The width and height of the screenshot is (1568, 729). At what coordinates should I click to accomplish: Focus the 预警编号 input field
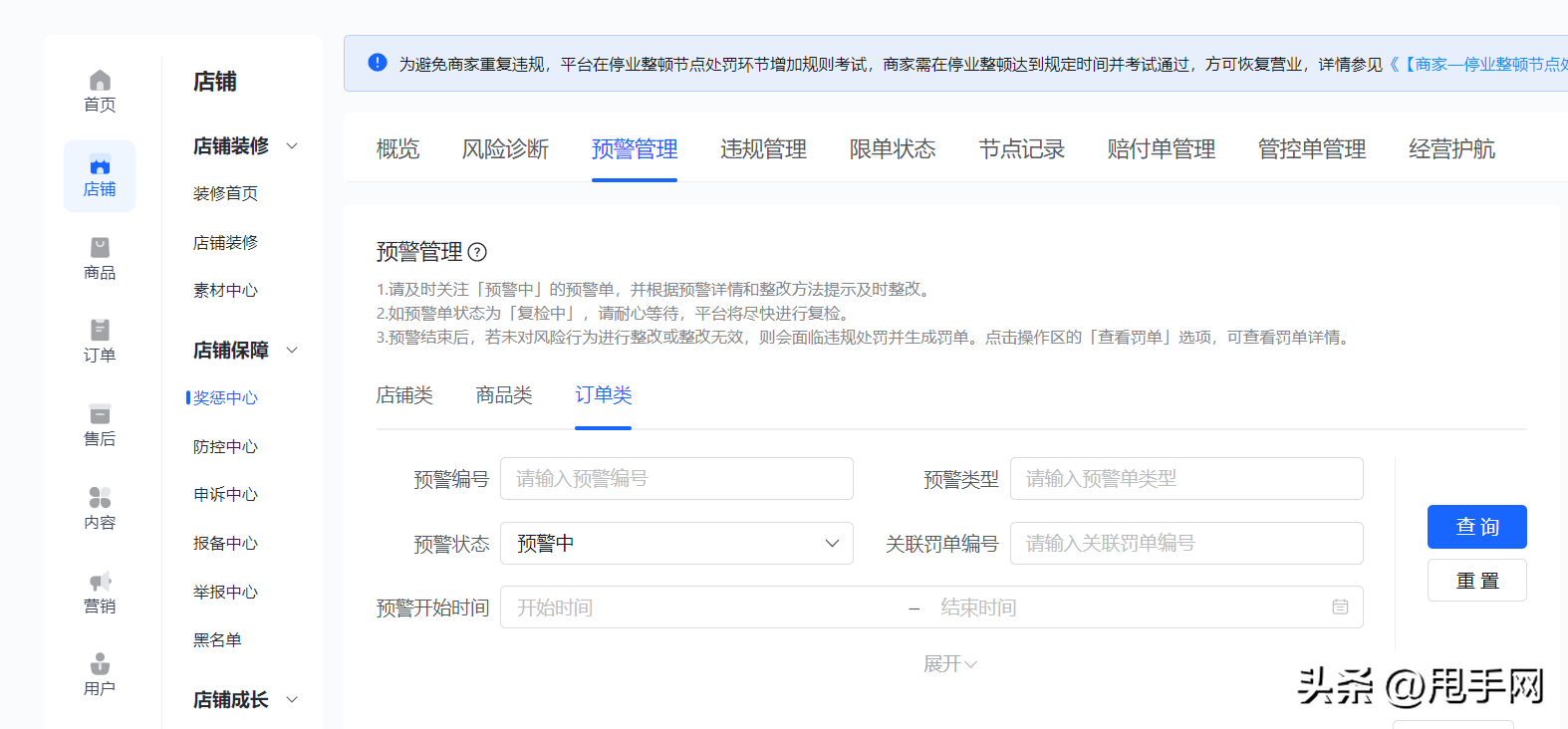(676, 478)
